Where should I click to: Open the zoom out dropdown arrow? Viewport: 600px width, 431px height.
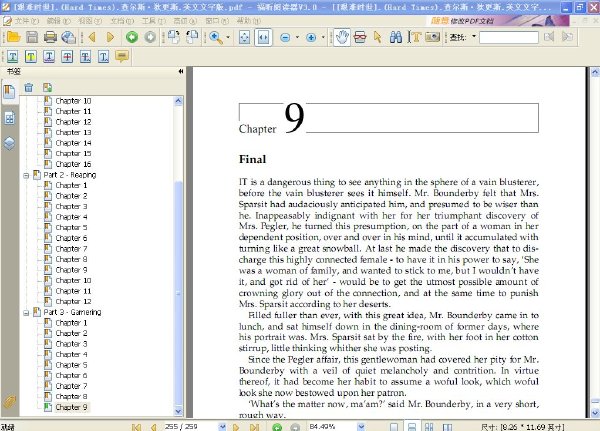[297, 37]
